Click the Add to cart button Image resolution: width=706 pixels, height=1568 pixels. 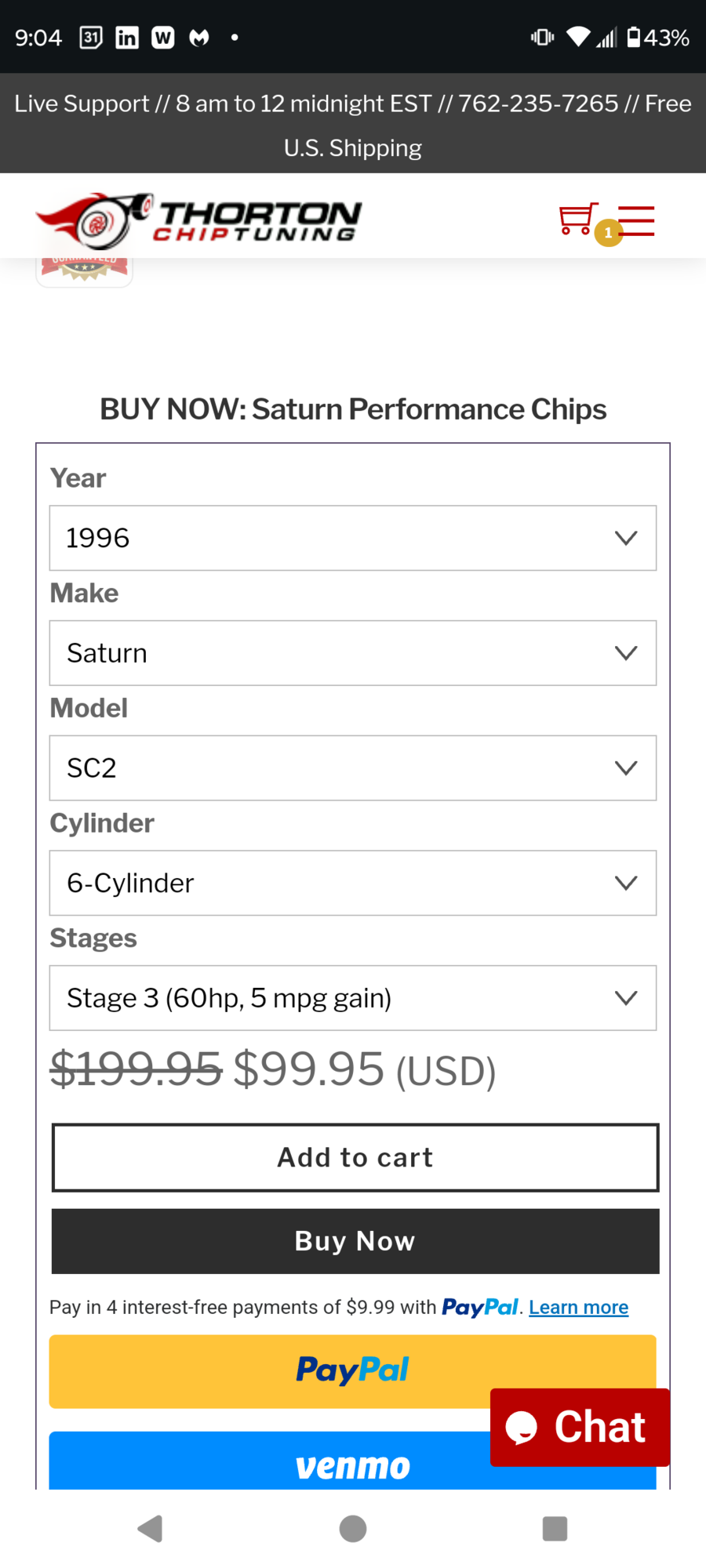(355, 1157)
